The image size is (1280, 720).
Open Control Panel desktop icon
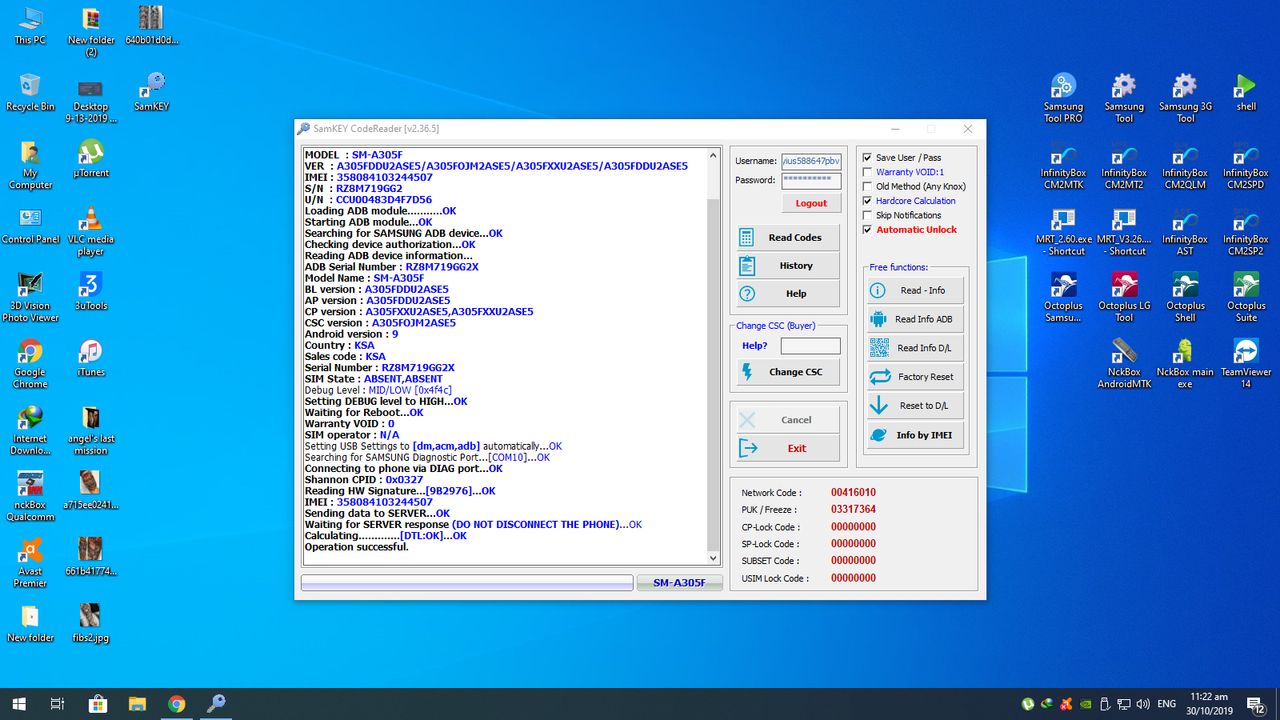click(30, 225)
